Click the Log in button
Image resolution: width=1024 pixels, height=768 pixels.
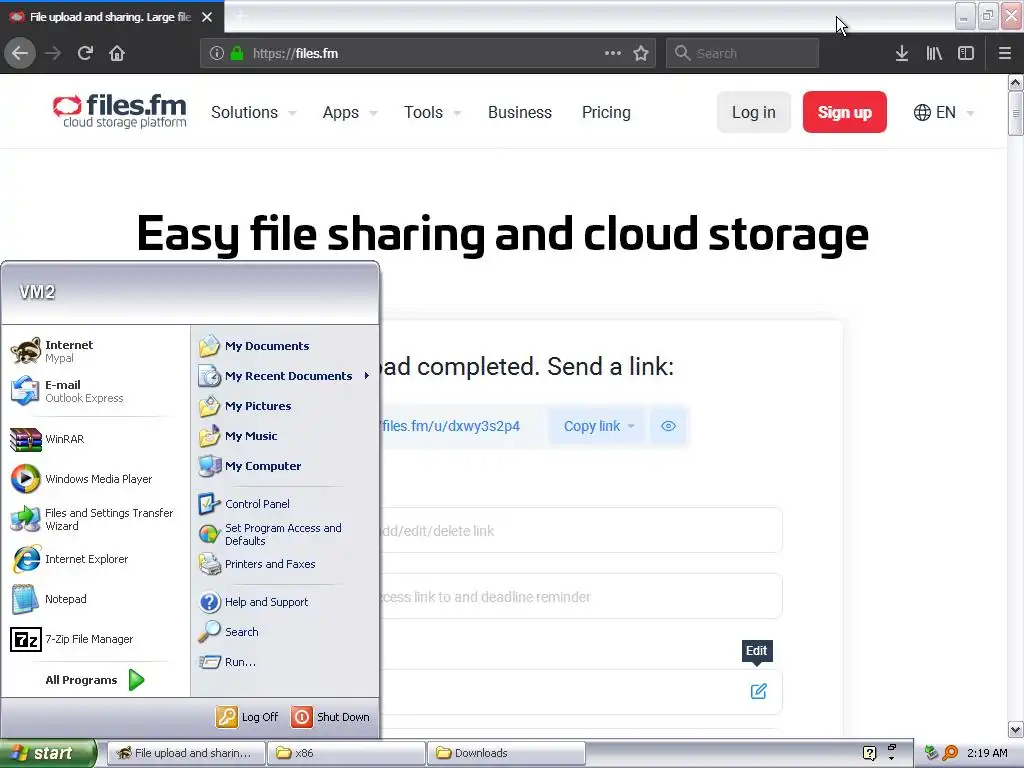click(x=754, y=112)
